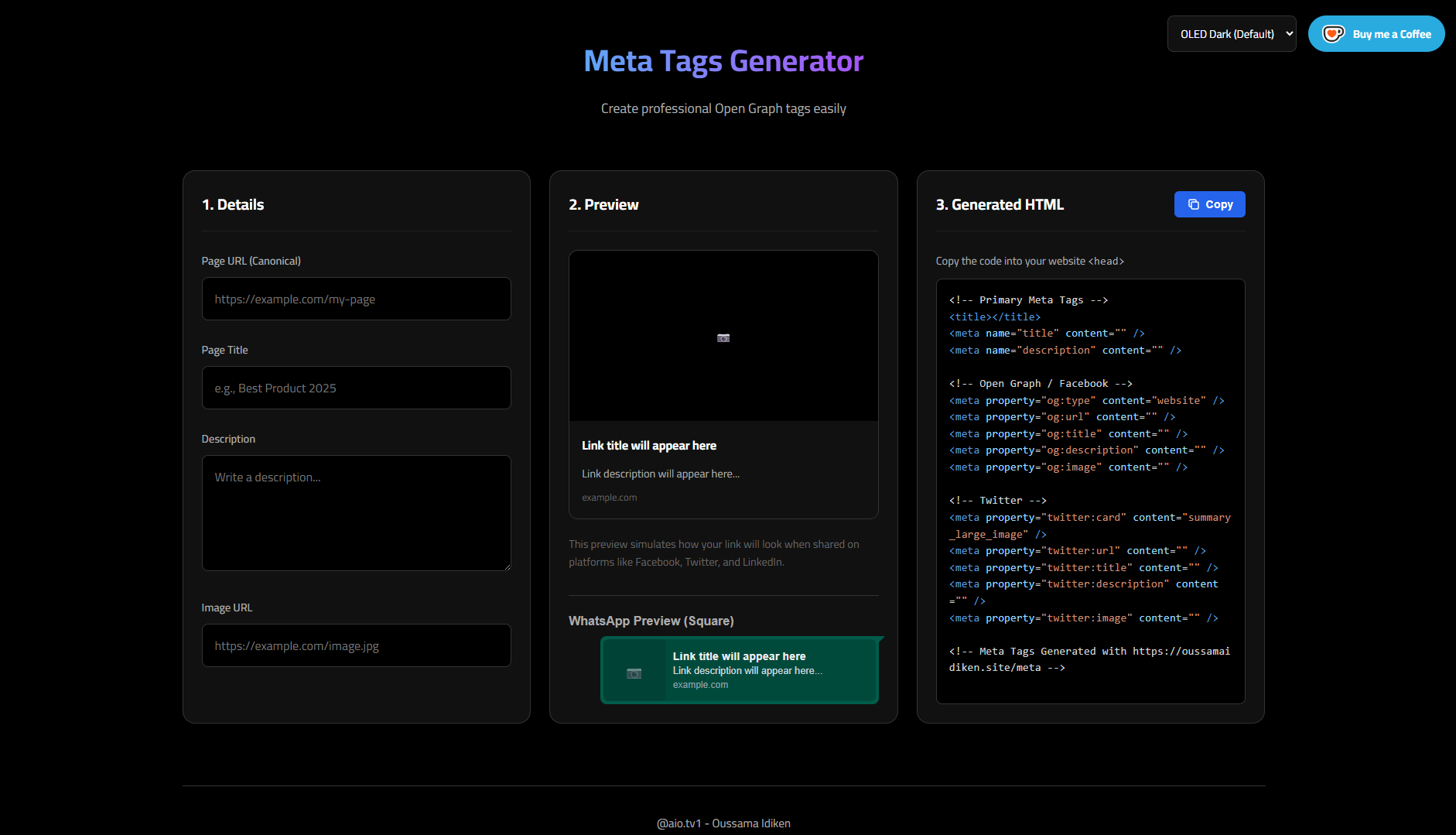Expand the theme list to choose another style

1232,33
